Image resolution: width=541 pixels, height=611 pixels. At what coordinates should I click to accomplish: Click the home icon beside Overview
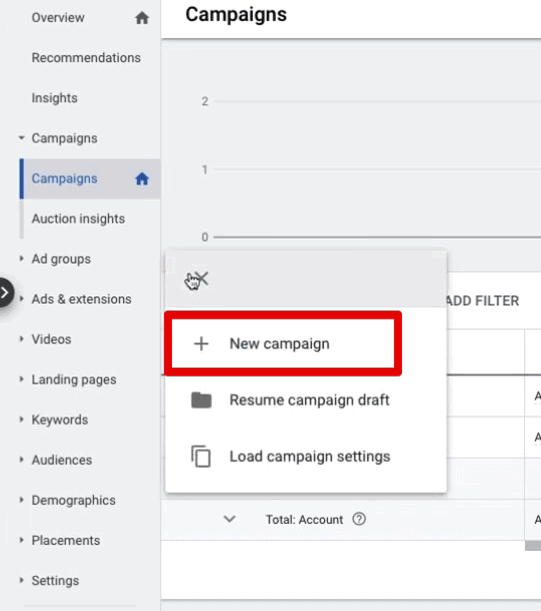tap(142, 18)
